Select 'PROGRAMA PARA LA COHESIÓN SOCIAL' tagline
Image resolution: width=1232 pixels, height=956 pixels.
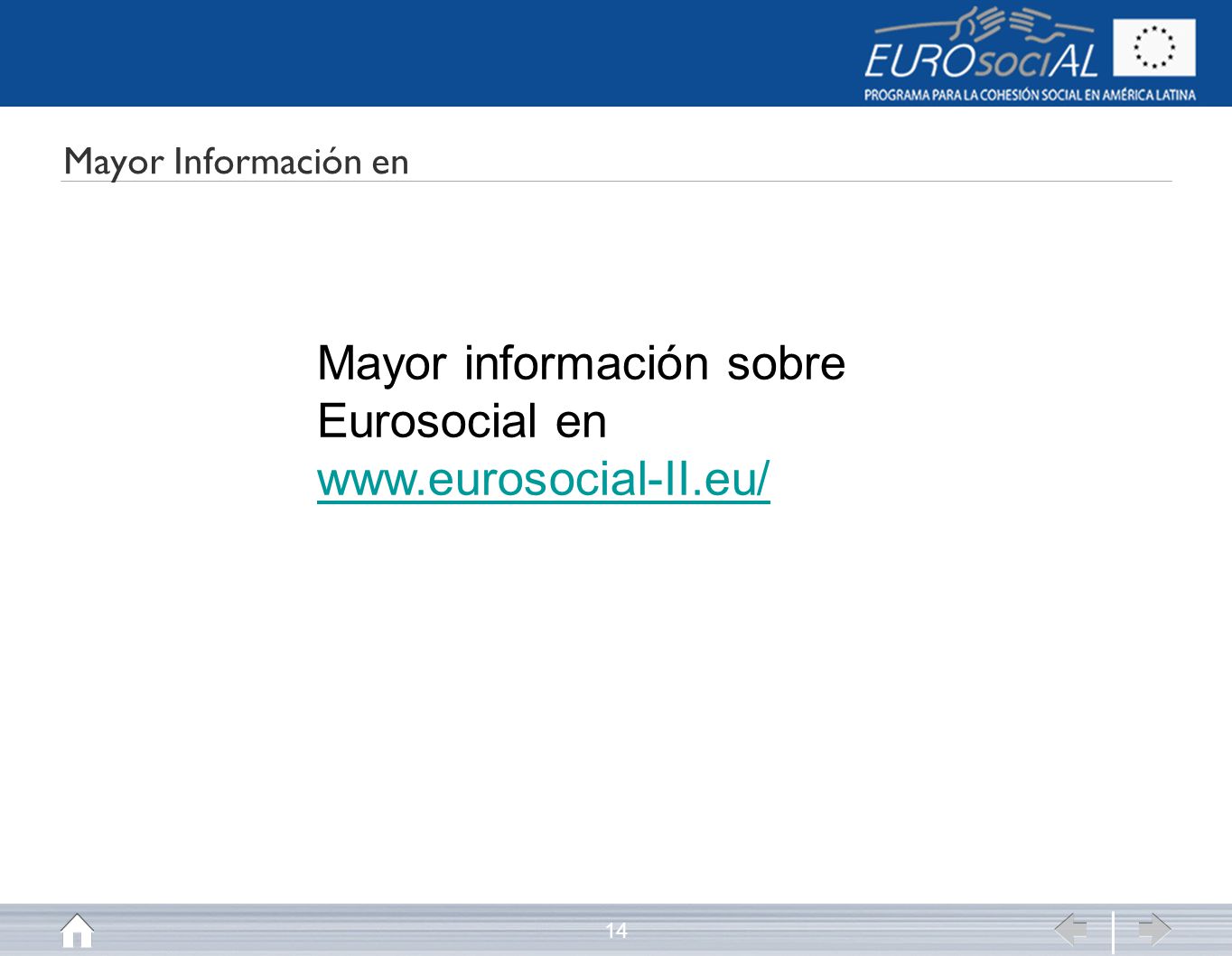point(1030,95)
